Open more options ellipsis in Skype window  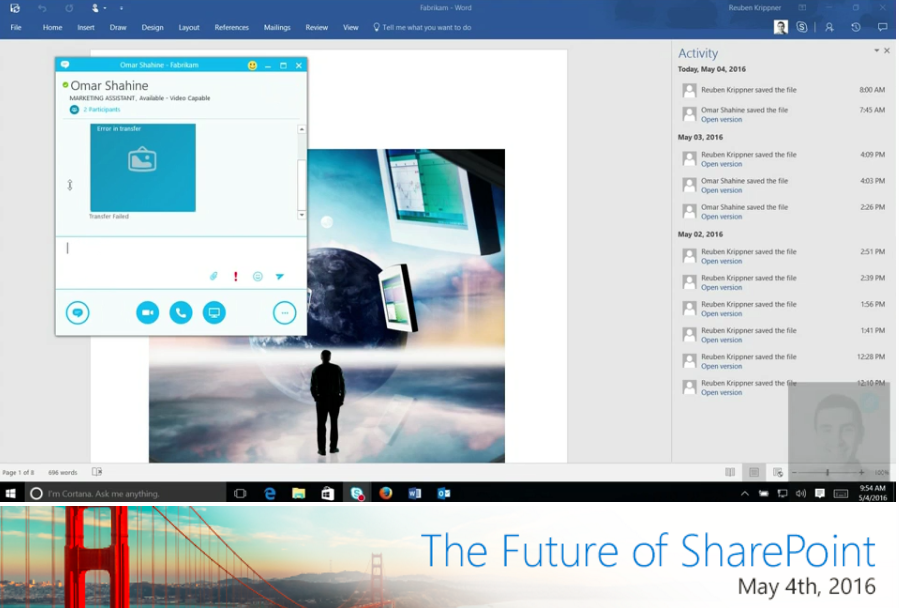coord(285,313)
